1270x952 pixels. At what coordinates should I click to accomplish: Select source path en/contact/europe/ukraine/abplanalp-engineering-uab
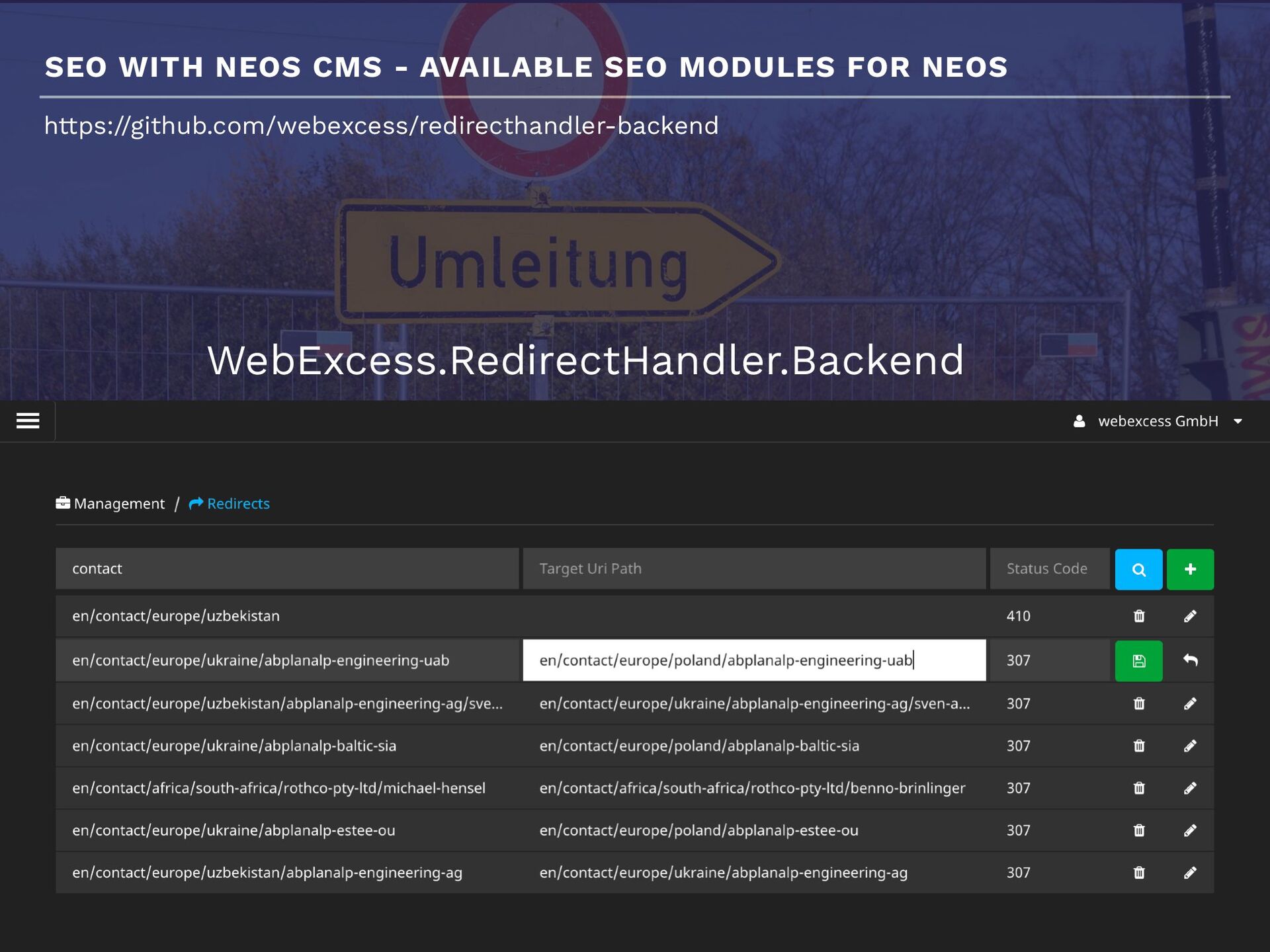tap(261, 660)
